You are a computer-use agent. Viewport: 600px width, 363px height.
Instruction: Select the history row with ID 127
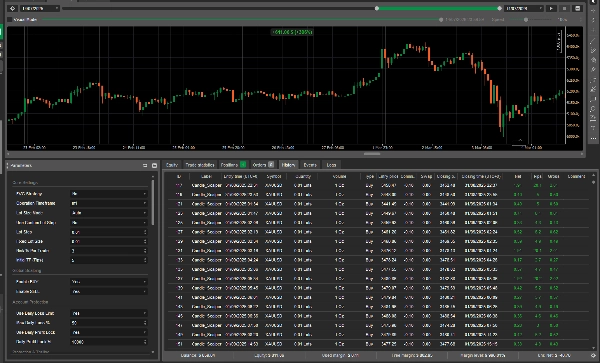point(378,232)
